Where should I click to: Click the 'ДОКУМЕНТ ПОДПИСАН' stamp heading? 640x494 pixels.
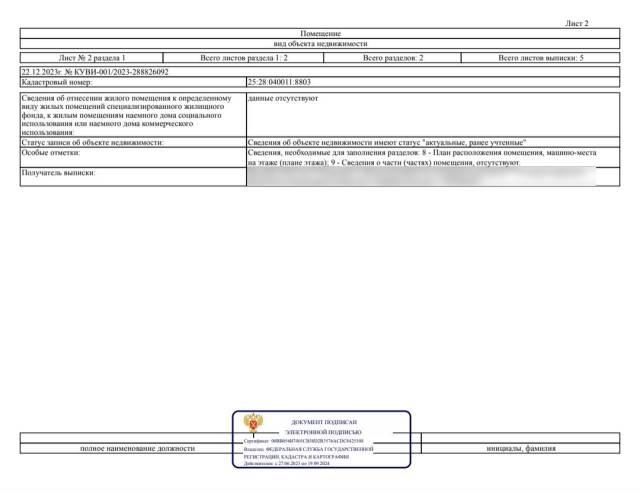[323, 422]
